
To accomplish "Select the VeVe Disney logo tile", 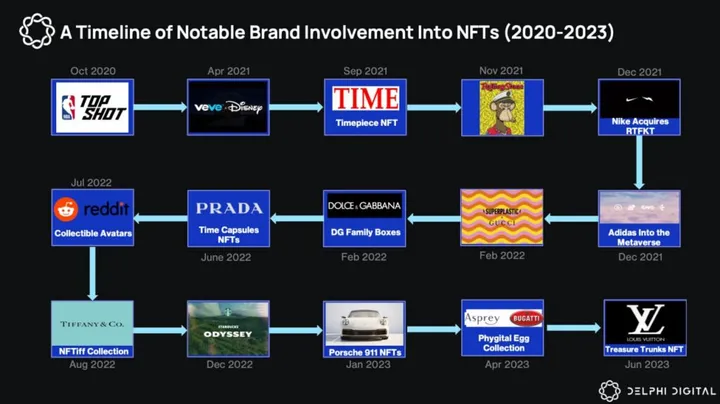I will tap(229, 107).
